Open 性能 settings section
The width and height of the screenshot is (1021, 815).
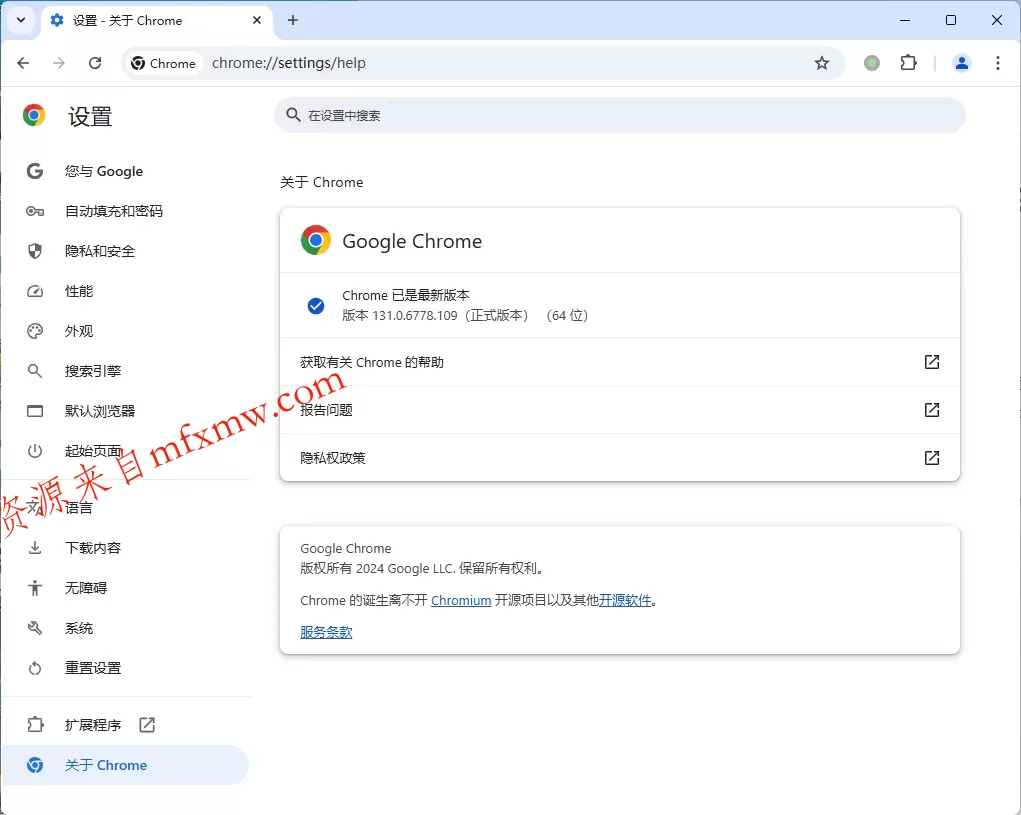point(125,291)
